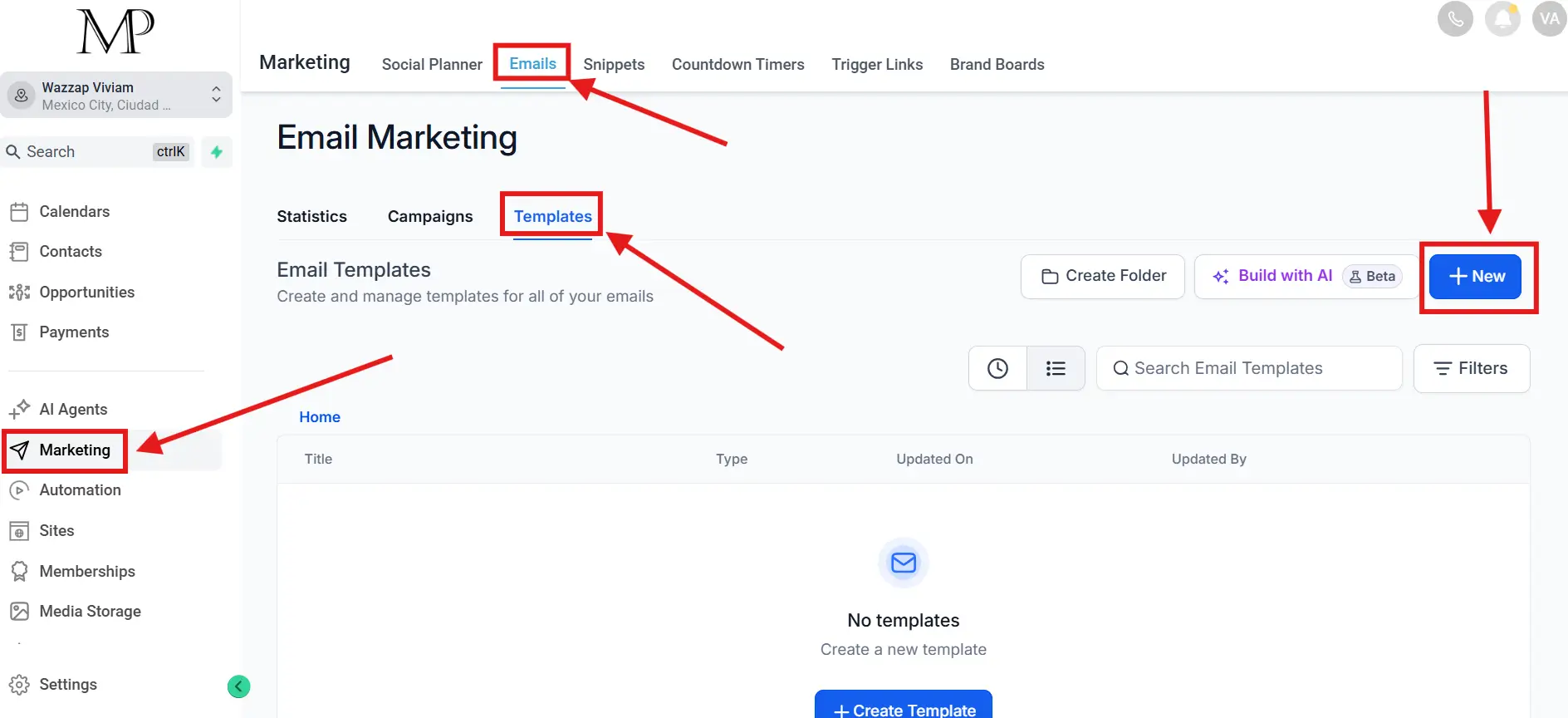Viewport: 1568px width, 718px height.
Task: Click the Create Folder button
Action: (1103, 277)
